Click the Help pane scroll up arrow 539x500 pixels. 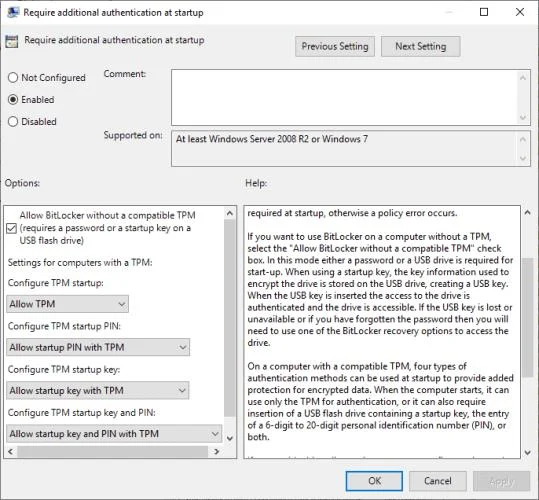(528, 213)
